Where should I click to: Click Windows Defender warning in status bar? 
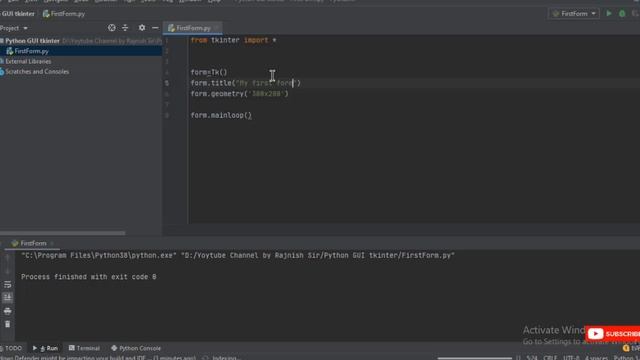tap(98, 358)
